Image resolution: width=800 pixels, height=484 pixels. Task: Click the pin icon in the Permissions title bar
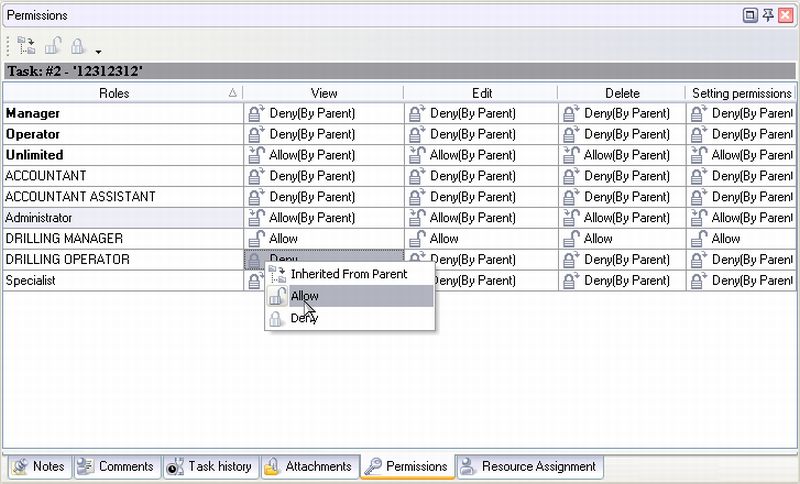(767, 15)
